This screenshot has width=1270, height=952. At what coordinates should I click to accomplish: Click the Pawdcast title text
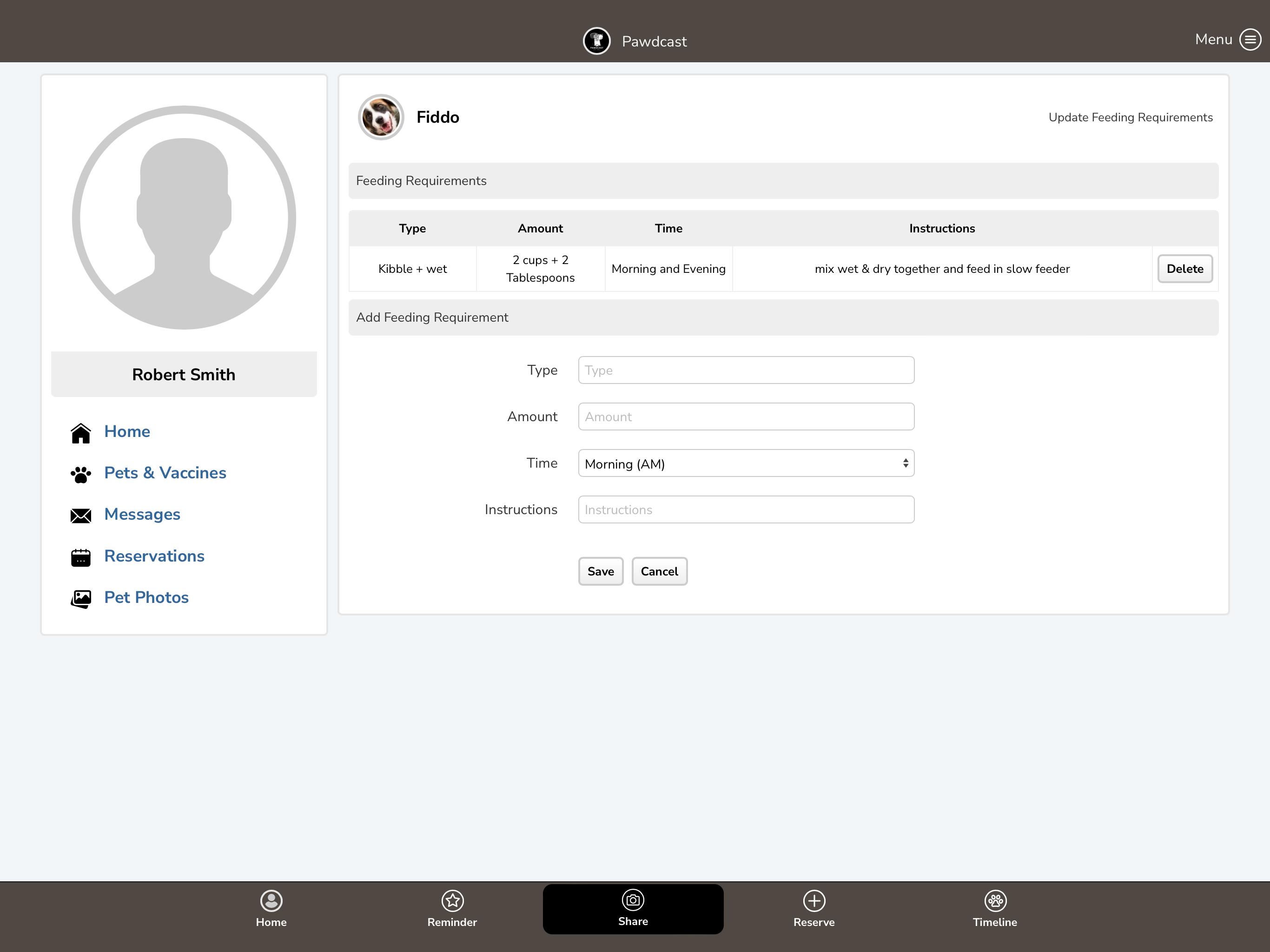(x=654, y=41)
